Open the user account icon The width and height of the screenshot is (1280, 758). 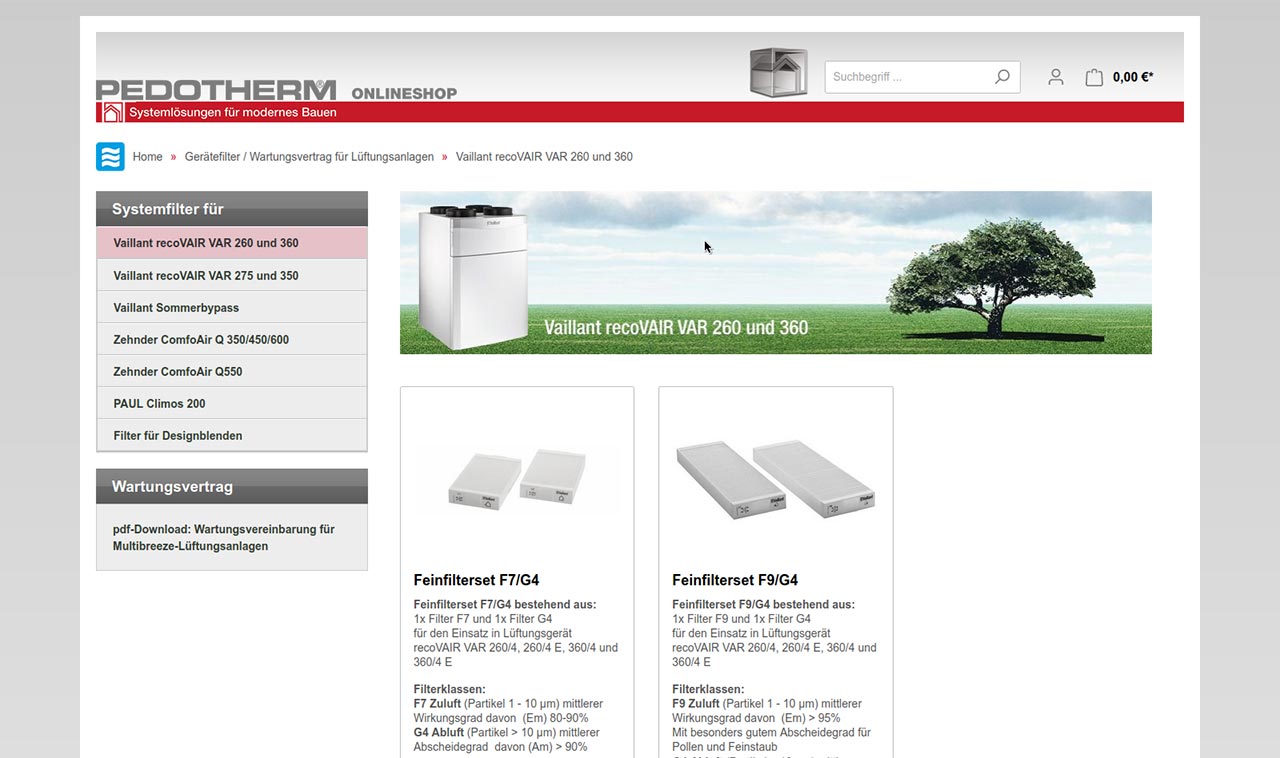pos(1055,77)
